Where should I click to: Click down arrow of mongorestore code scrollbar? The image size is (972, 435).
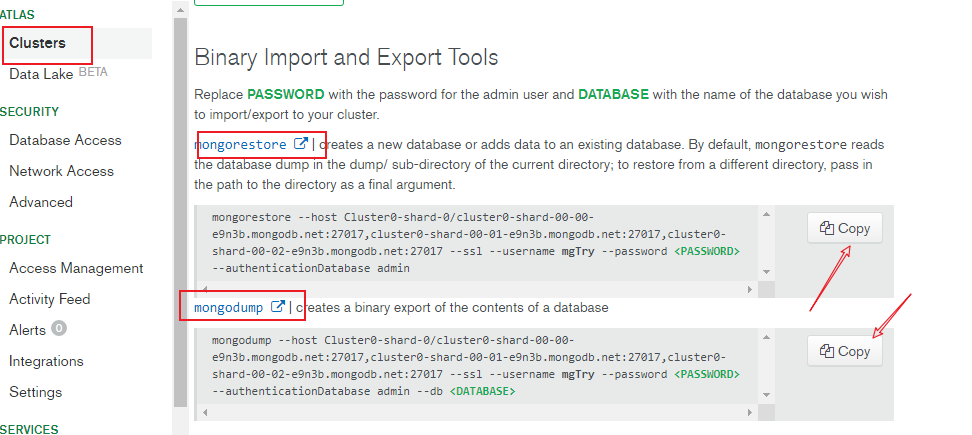coord(766,272)
